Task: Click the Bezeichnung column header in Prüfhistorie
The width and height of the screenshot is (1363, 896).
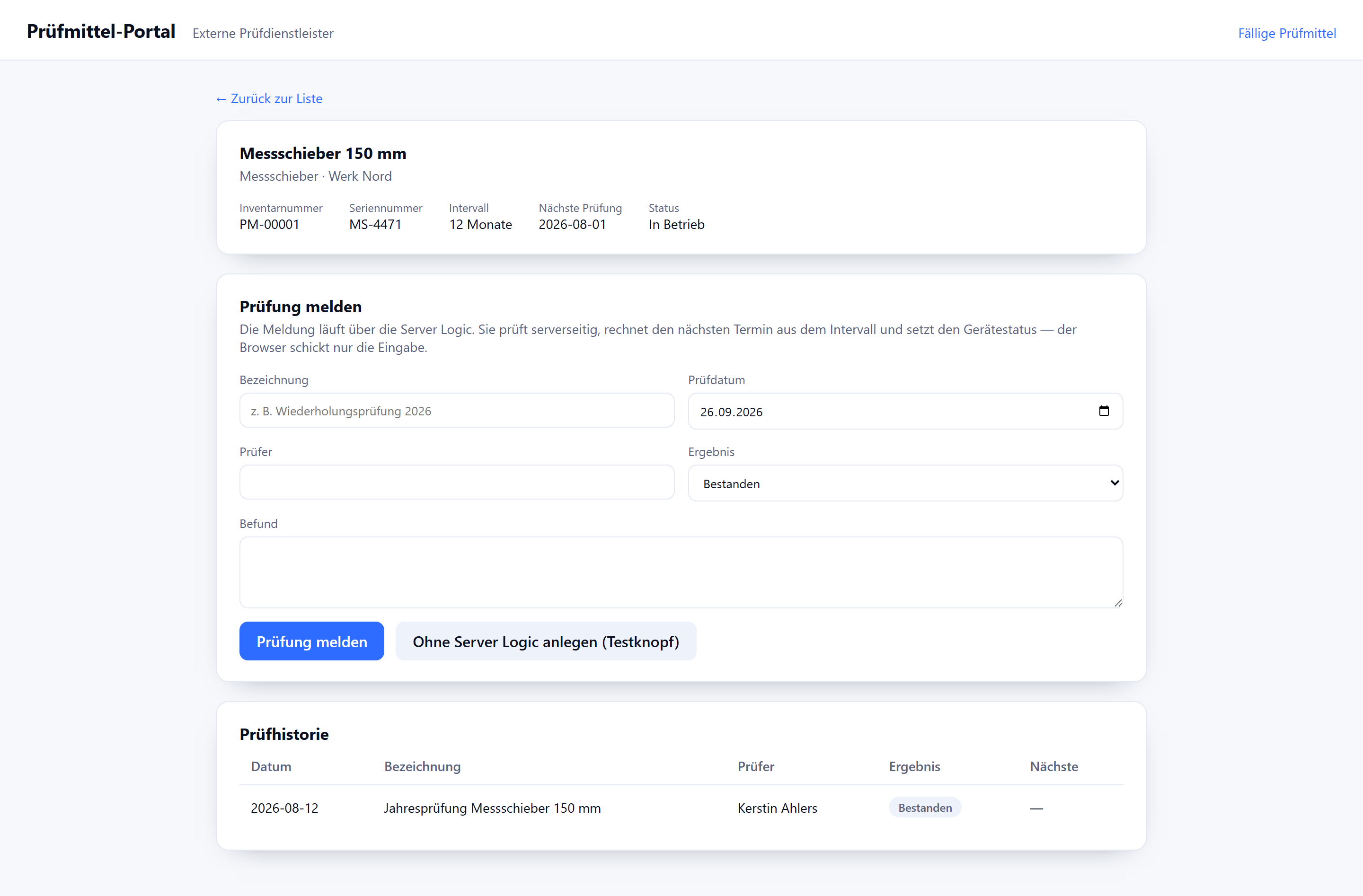Action: pos(422,766)
